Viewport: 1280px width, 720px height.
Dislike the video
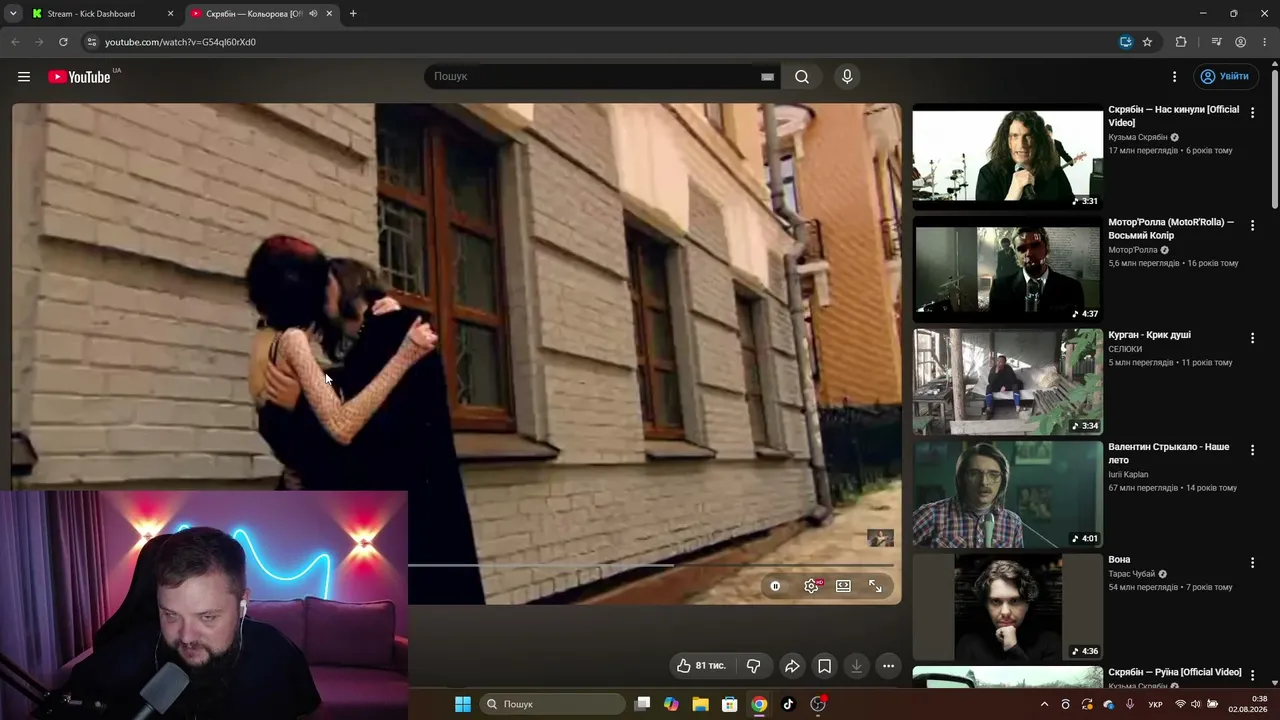[x=754, y=666]
